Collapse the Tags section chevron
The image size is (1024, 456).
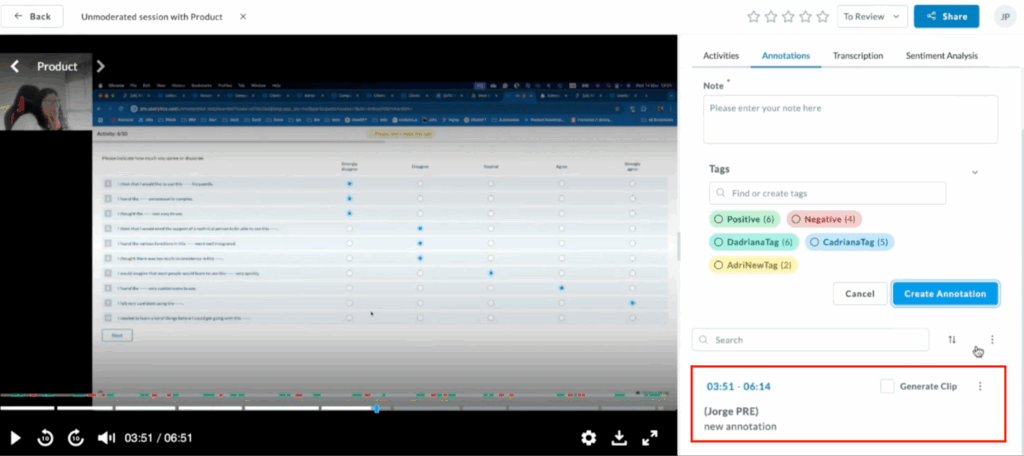coord(975,172)
